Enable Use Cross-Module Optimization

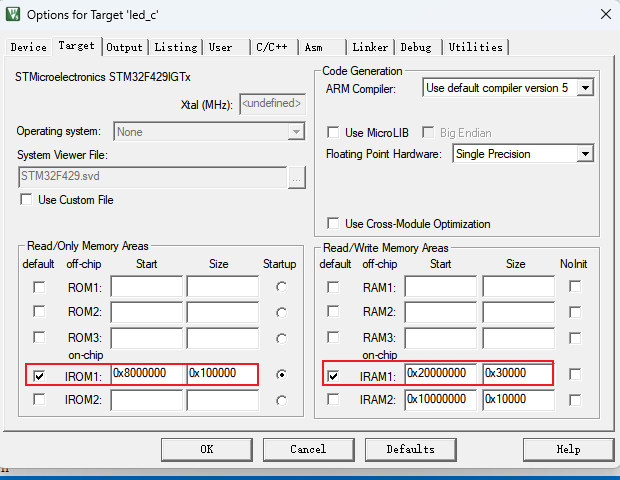tap(333, 223)
